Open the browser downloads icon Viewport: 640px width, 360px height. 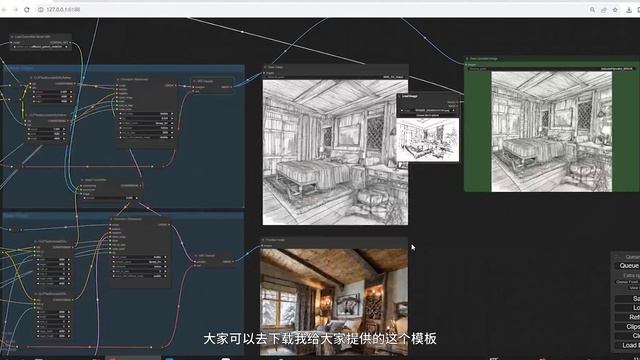click(629, 10)
